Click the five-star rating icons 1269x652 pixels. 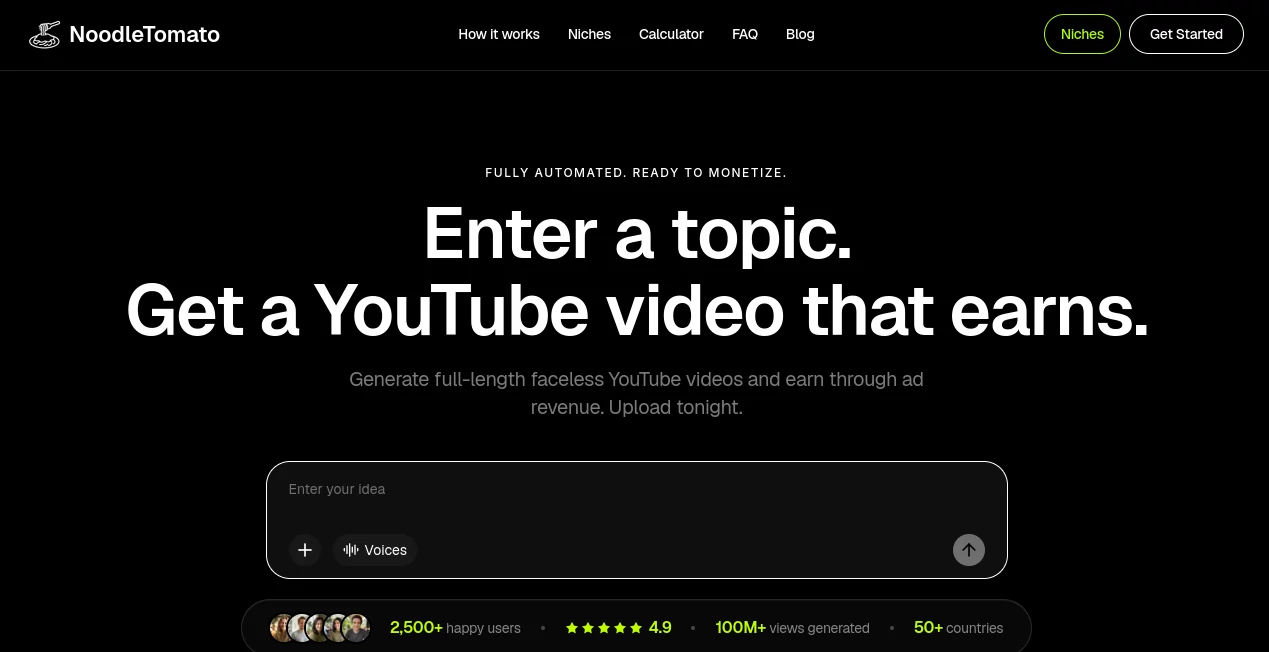pos(604,628)
